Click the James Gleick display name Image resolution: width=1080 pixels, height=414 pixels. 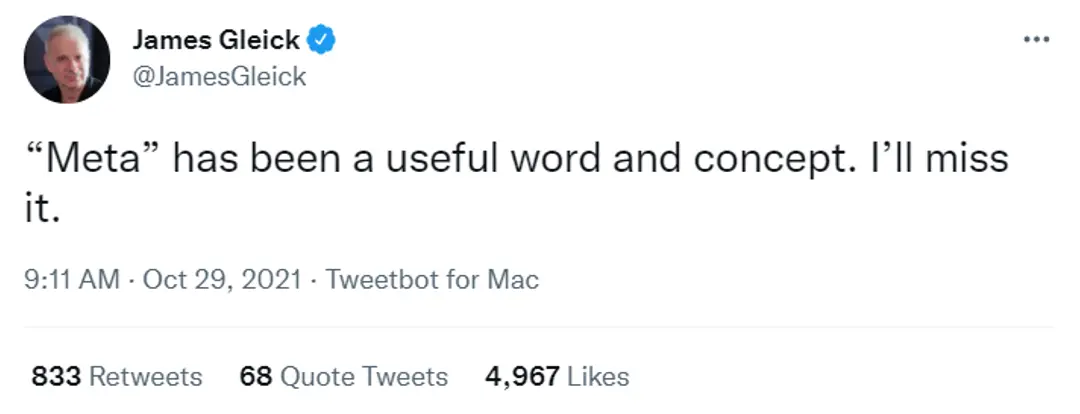[215, 40]
